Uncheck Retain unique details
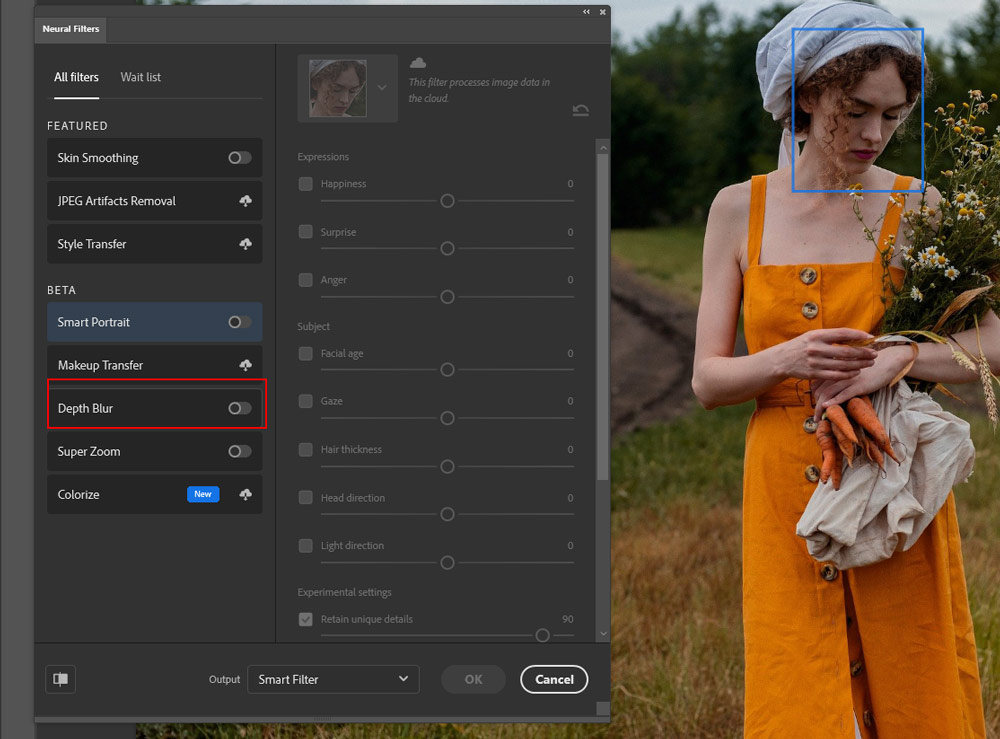 coord(305,619)
